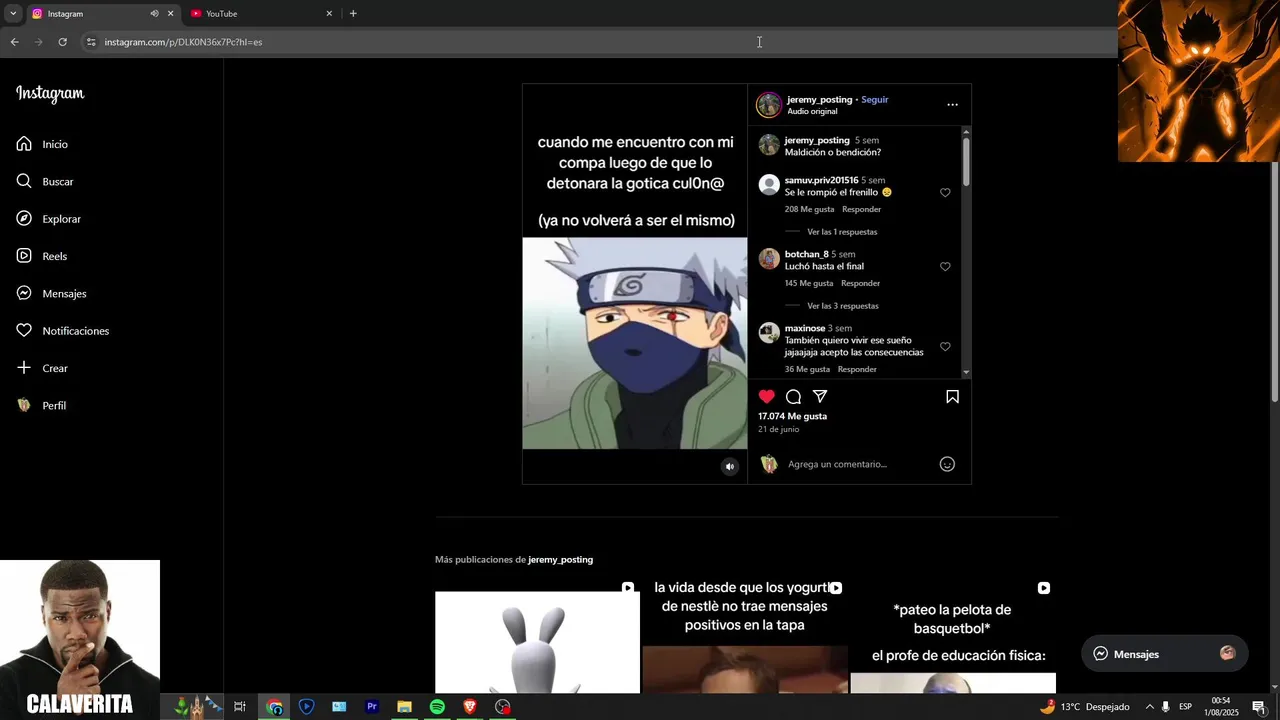
Task: Open jeremy_posting link in Más publicaciones
Action: [560, 559]
